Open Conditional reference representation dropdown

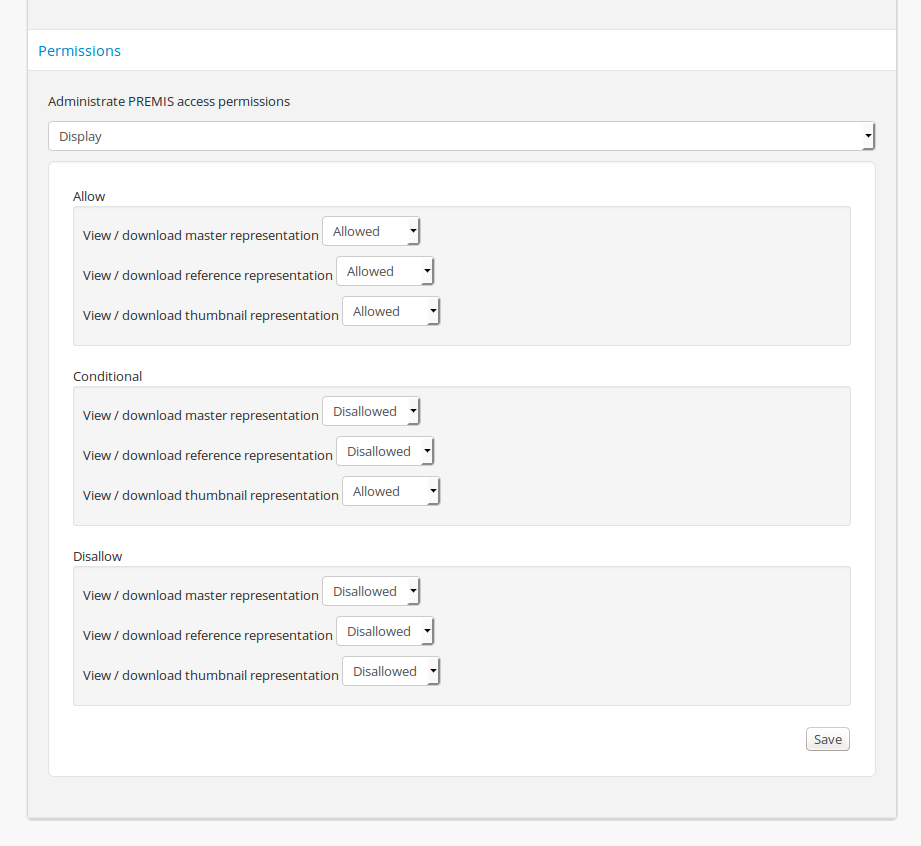(x=385, y=452)
